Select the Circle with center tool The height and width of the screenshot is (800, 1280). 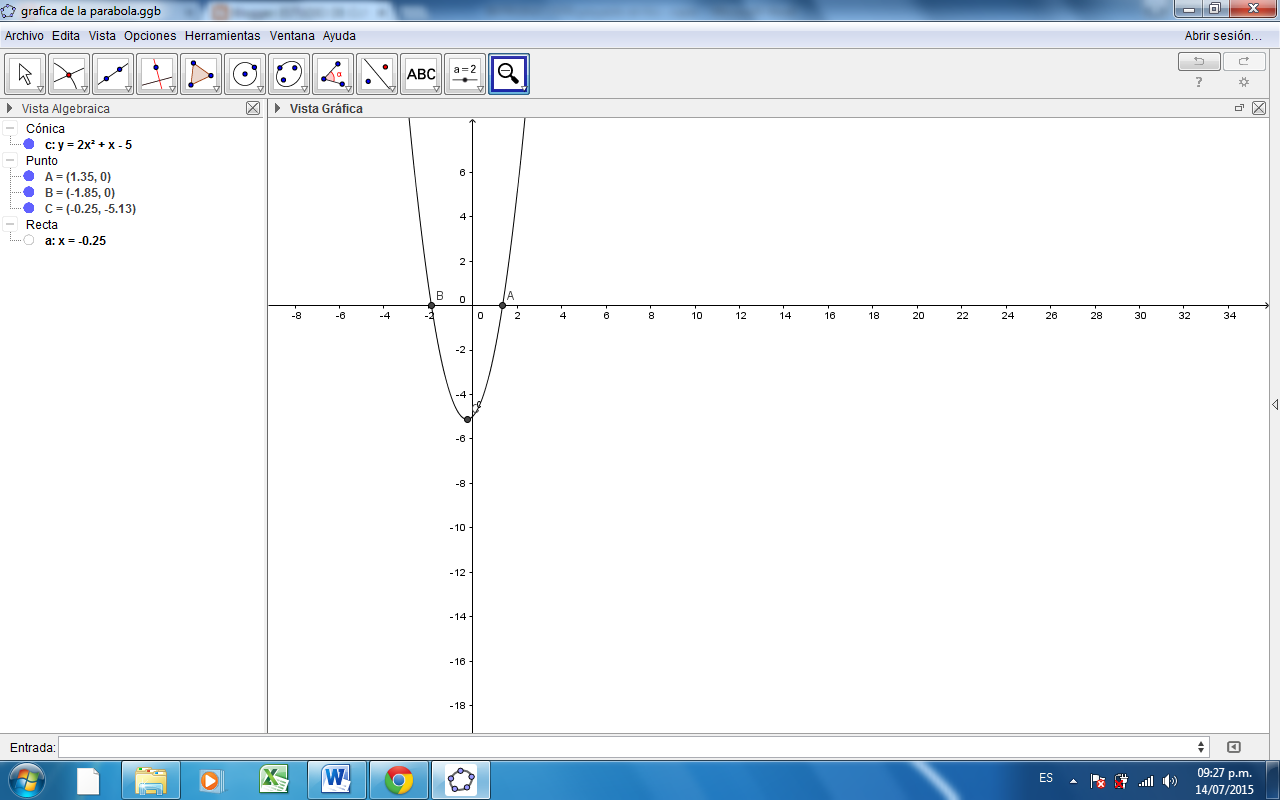coord(245,73)
